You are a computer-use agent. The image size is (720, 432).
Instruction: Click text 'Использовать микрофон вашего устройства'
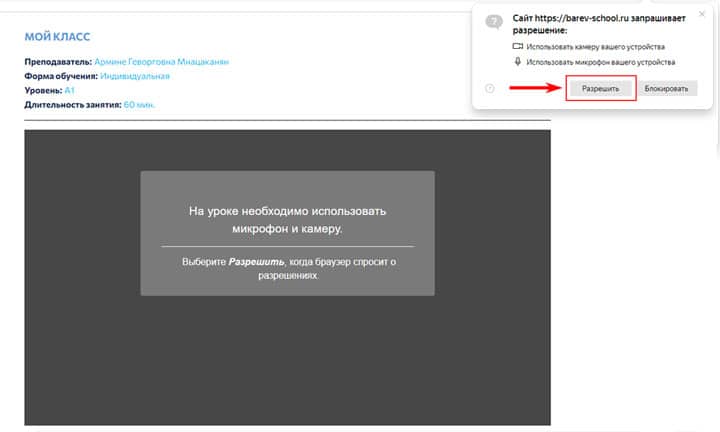[x=601, y=62]
